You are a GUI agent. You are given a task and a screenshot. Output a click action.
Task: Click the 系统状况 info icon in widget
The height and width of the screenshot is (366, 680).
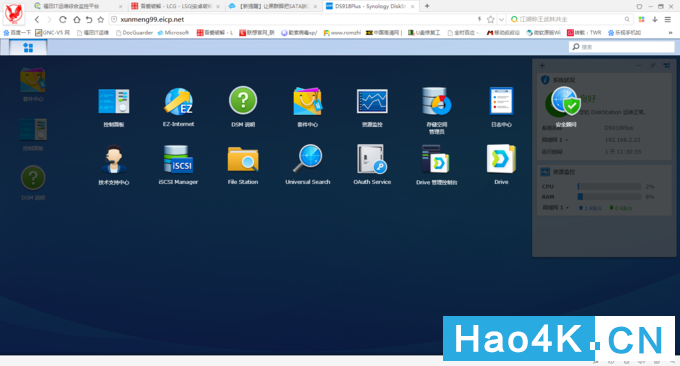[x=545, y=80]
